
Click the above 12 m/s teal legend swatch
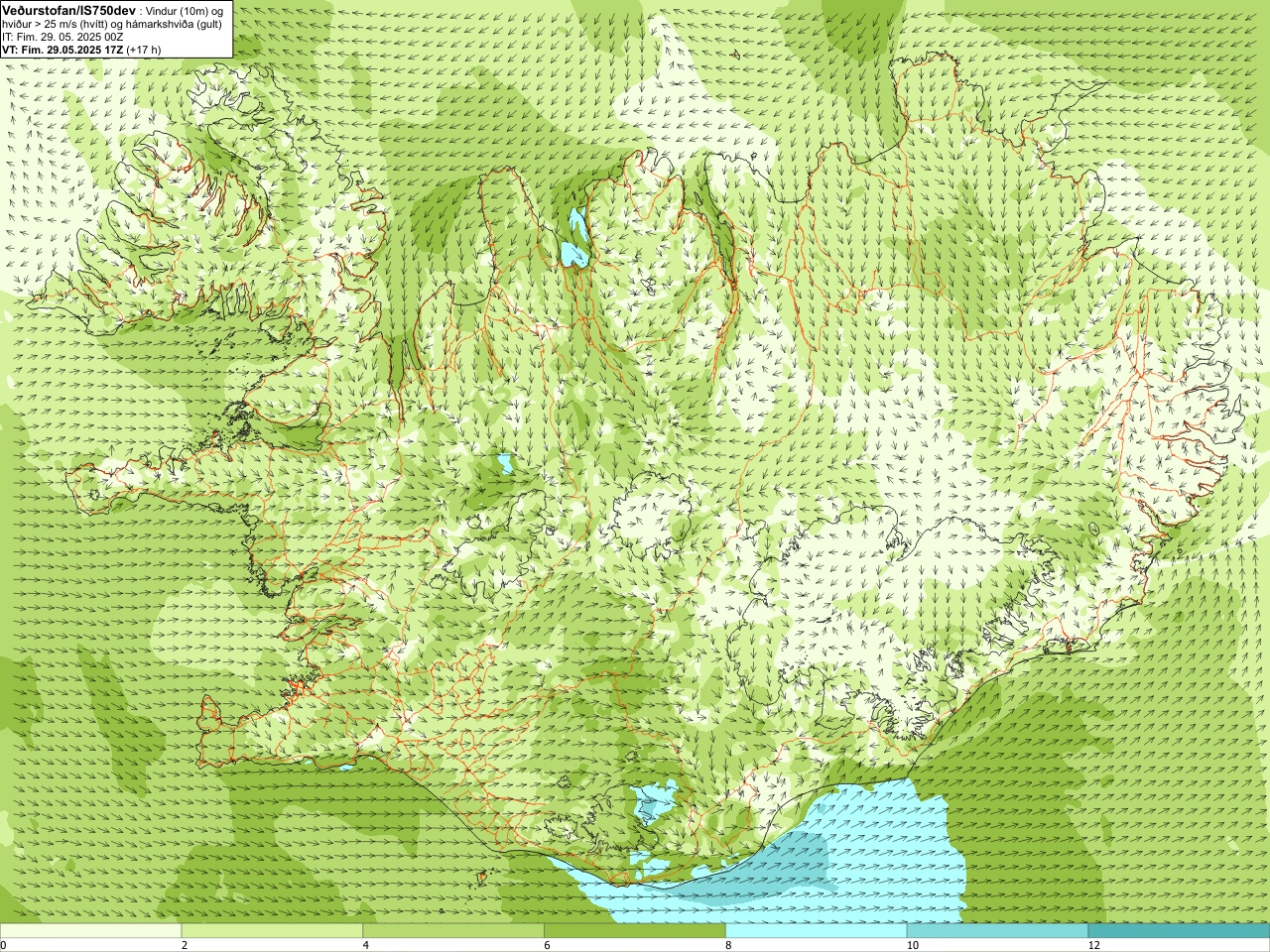[x=1179, y=931]
